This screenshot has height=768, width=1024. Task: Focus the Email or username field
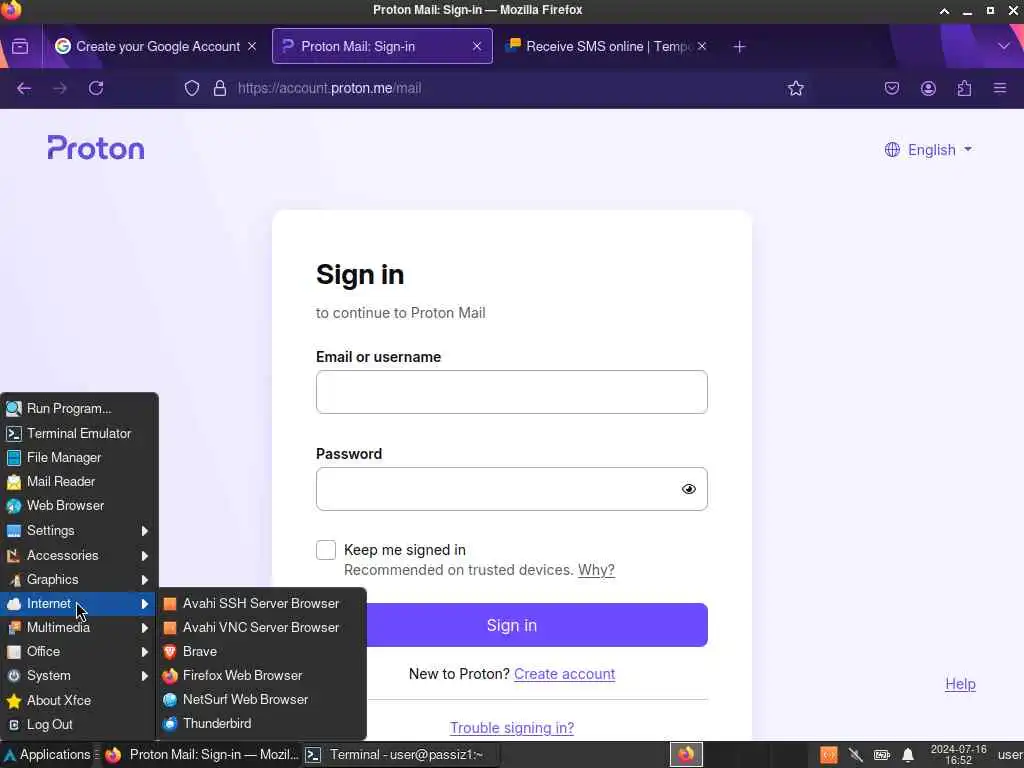click(511, 392)
